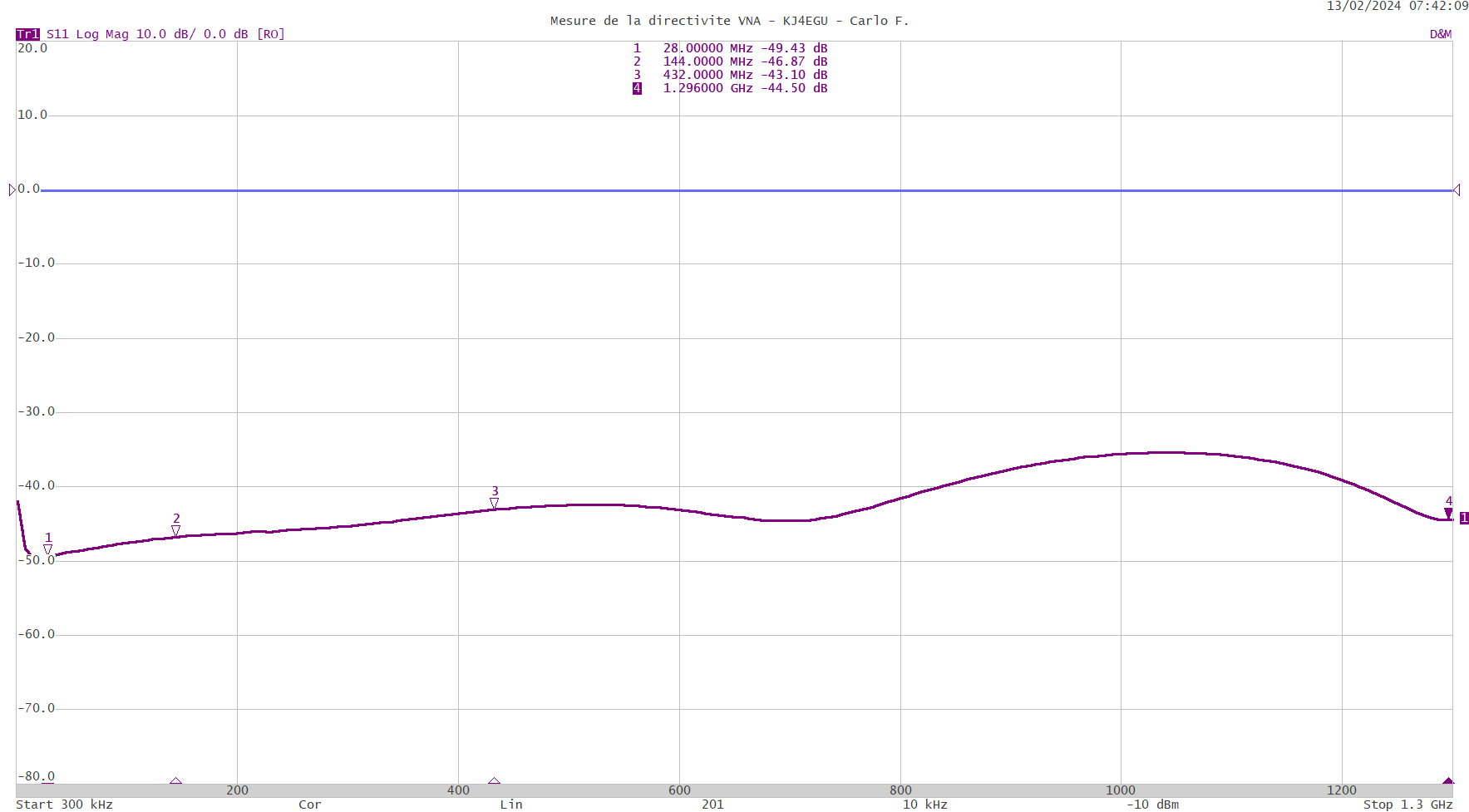Click left reference level triangle at 0.0
The image size is (1469, 812).
12,190
